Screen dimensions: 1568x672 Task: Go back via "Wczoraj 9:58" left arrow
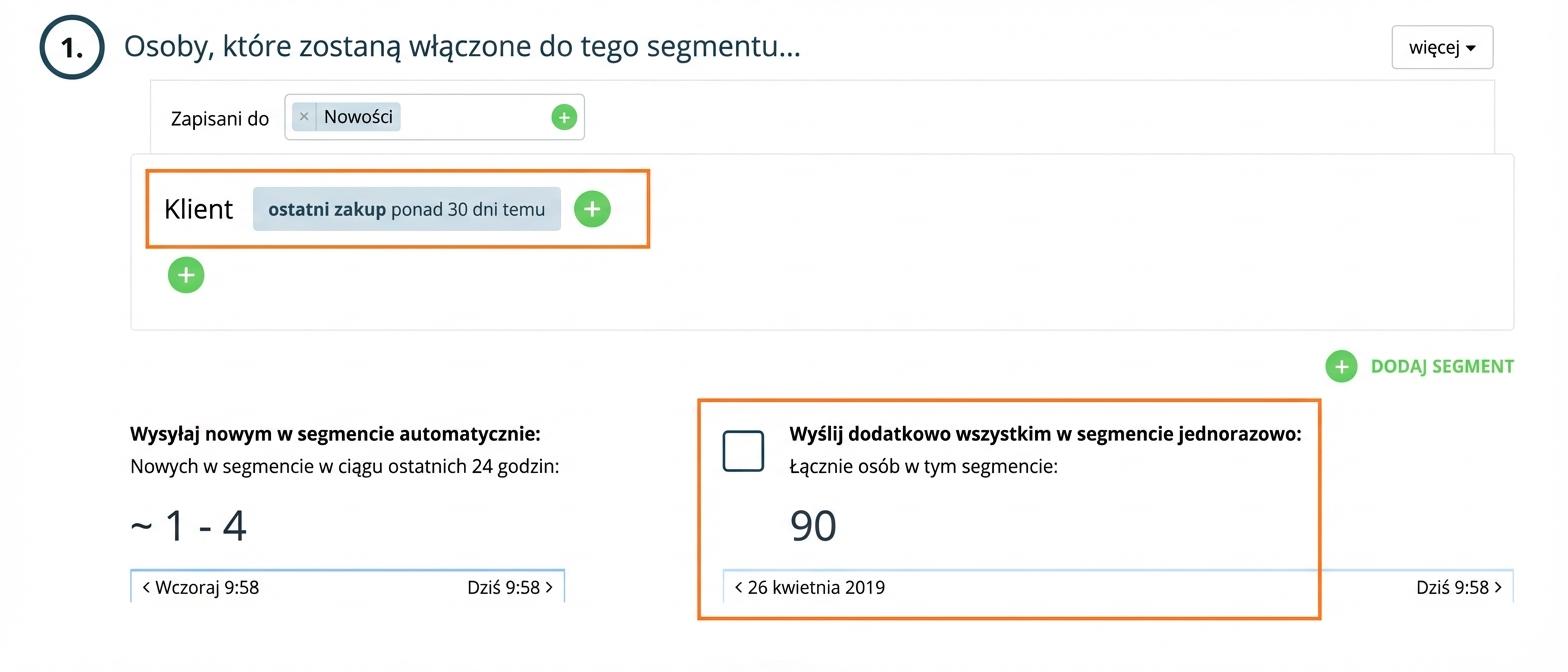click(x=147, y=588)
